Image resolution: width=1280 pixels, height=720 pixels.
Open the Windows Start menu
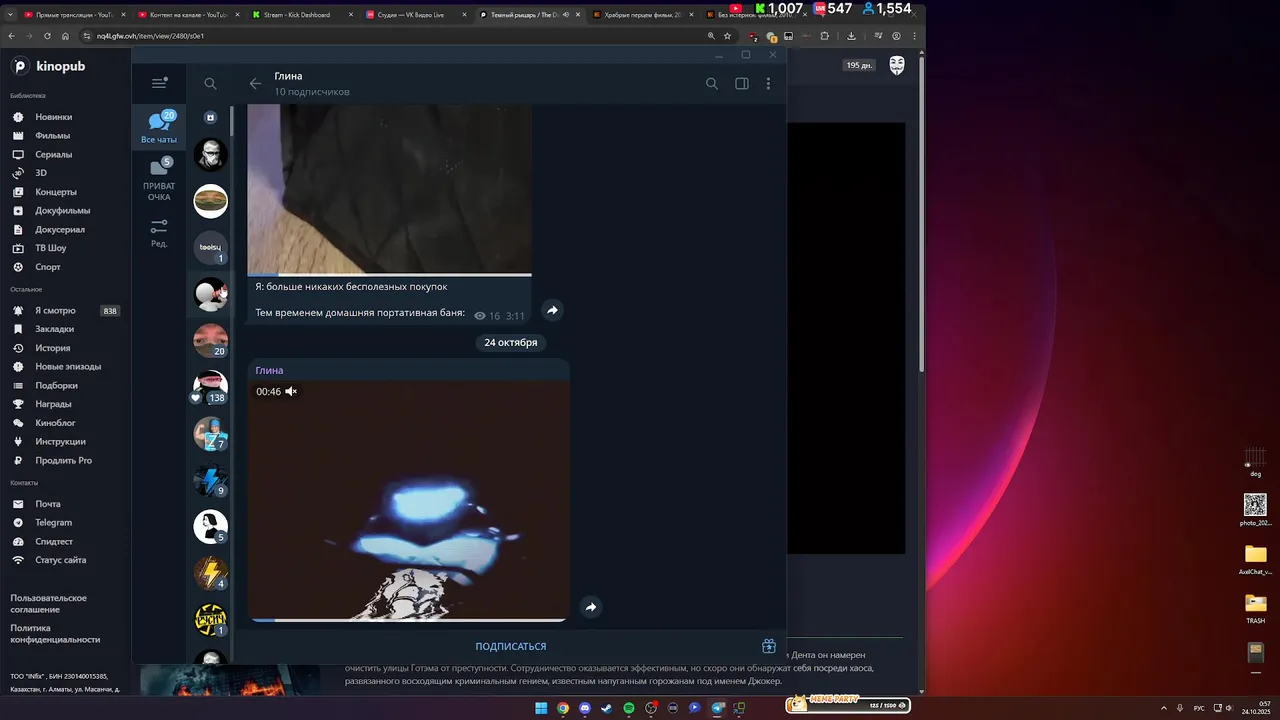click(541, 708)
